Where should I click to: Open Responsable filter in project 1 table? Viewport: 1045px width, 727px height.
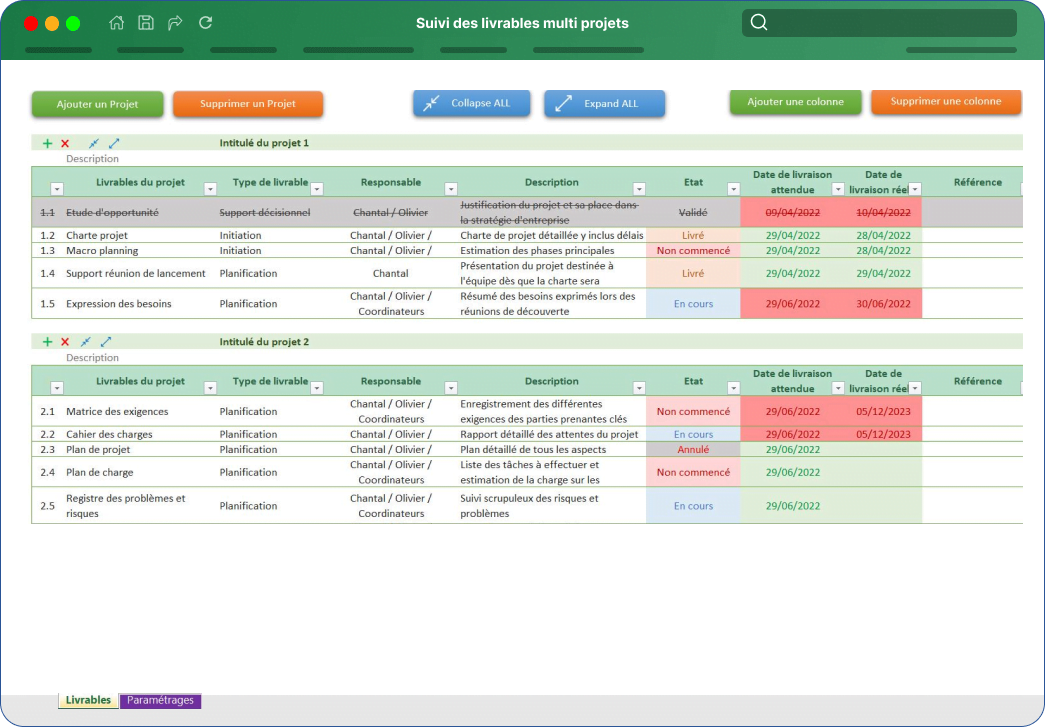(x=451, y=189)
